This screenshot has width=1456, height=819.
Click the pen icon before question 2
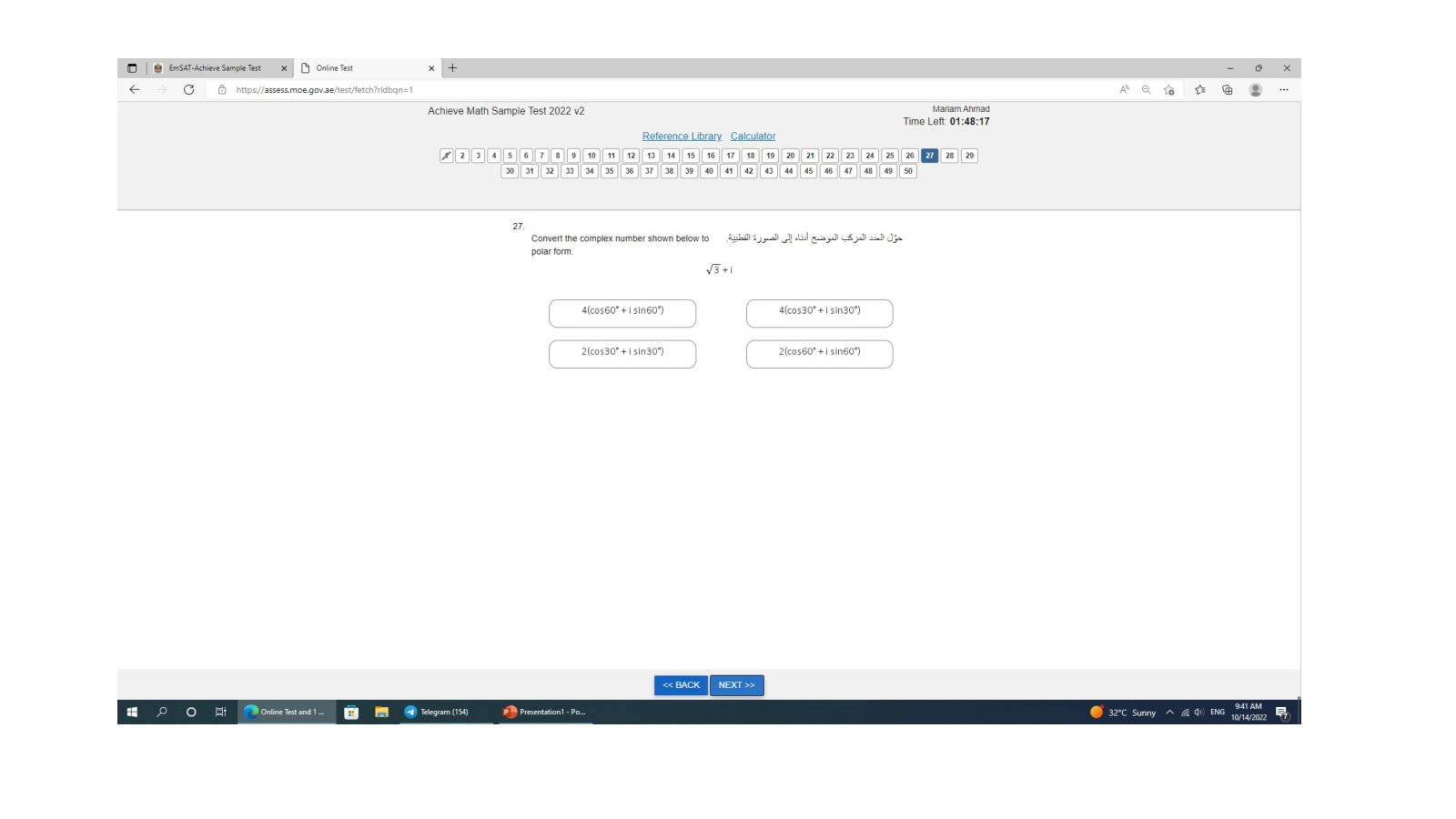[x=446, y=156]
